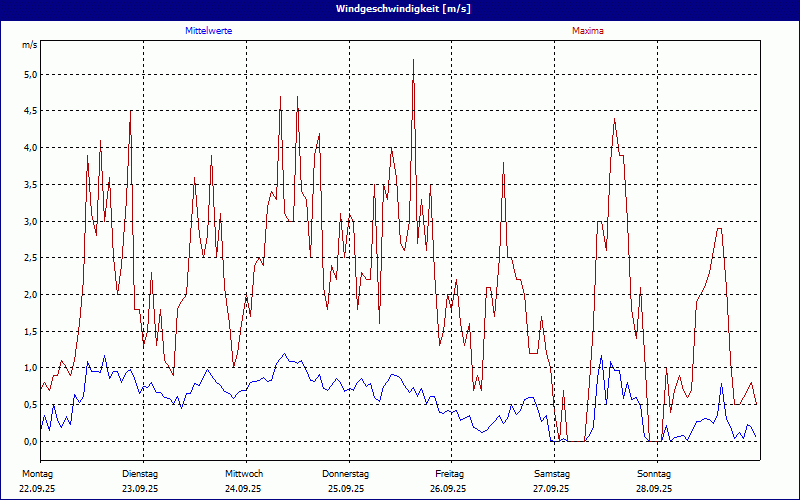Select the Montag day label
This screenshot has width=800, height=500.
(x=37, y=473)
